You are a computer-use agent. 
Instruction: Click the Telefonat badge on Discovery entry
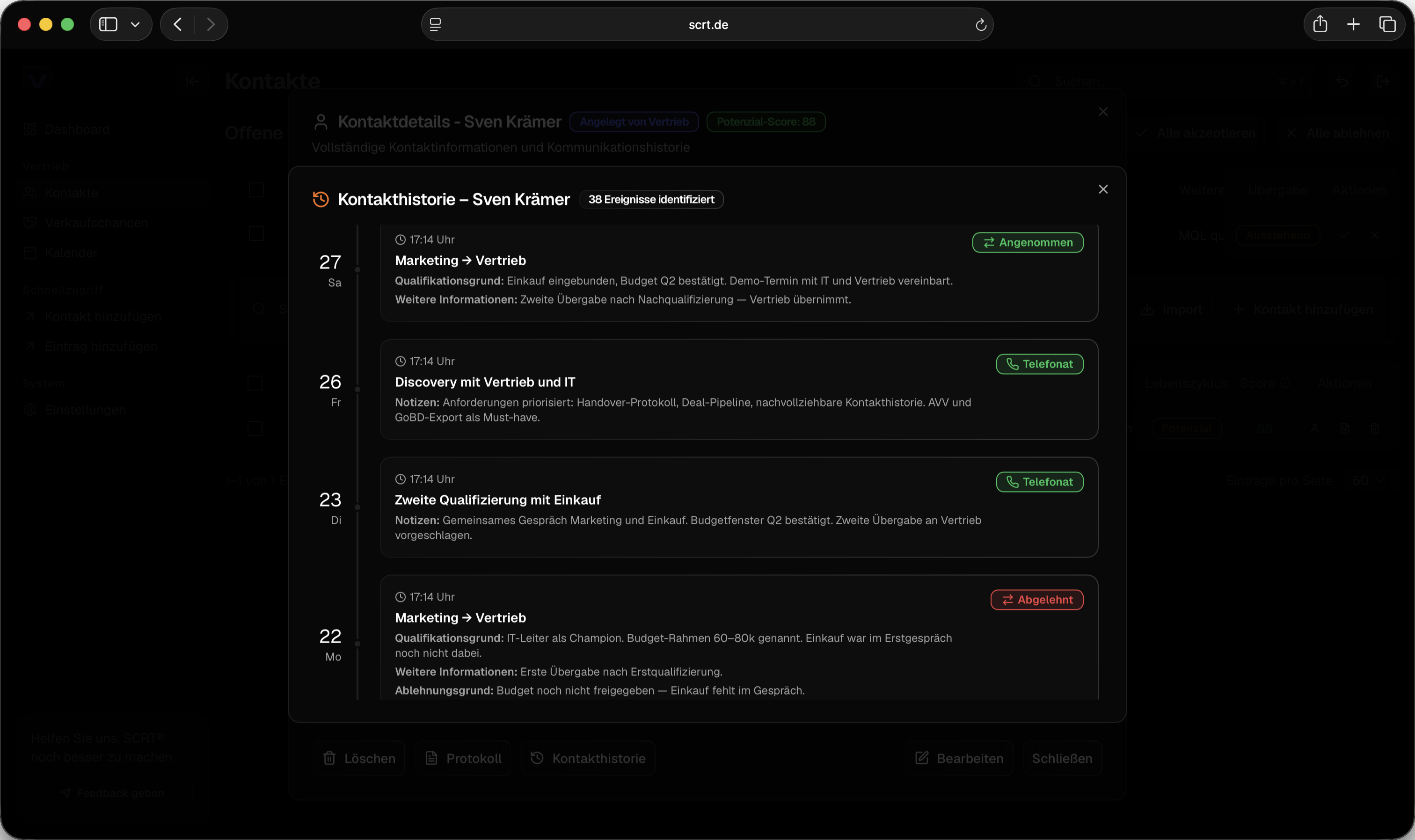1039,364
